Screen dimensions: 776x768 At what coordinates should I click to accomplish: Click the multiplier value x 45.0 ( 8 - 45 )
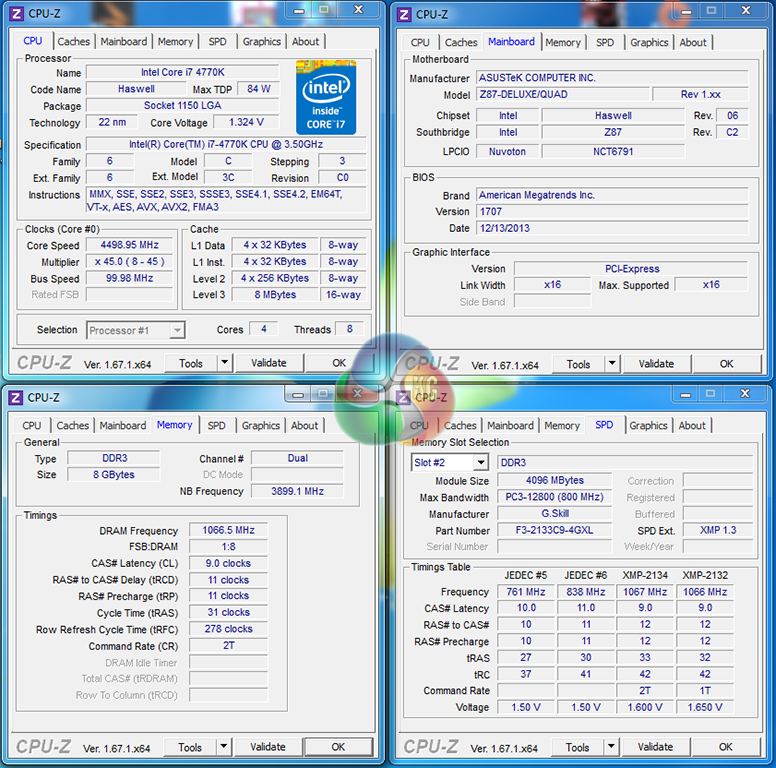[130, 261]
